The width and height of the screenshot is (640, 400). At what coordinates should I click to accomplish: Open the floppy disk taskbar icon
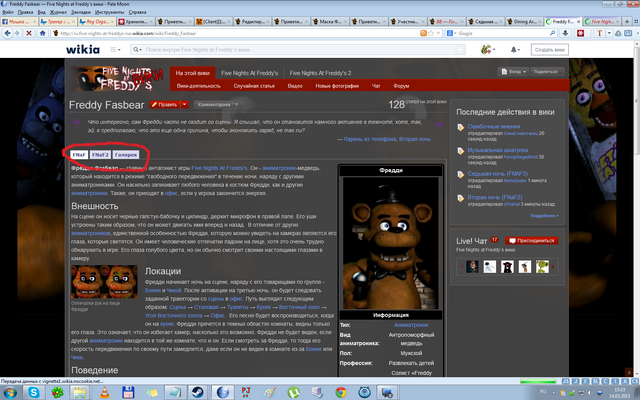(x=128, y=393)
